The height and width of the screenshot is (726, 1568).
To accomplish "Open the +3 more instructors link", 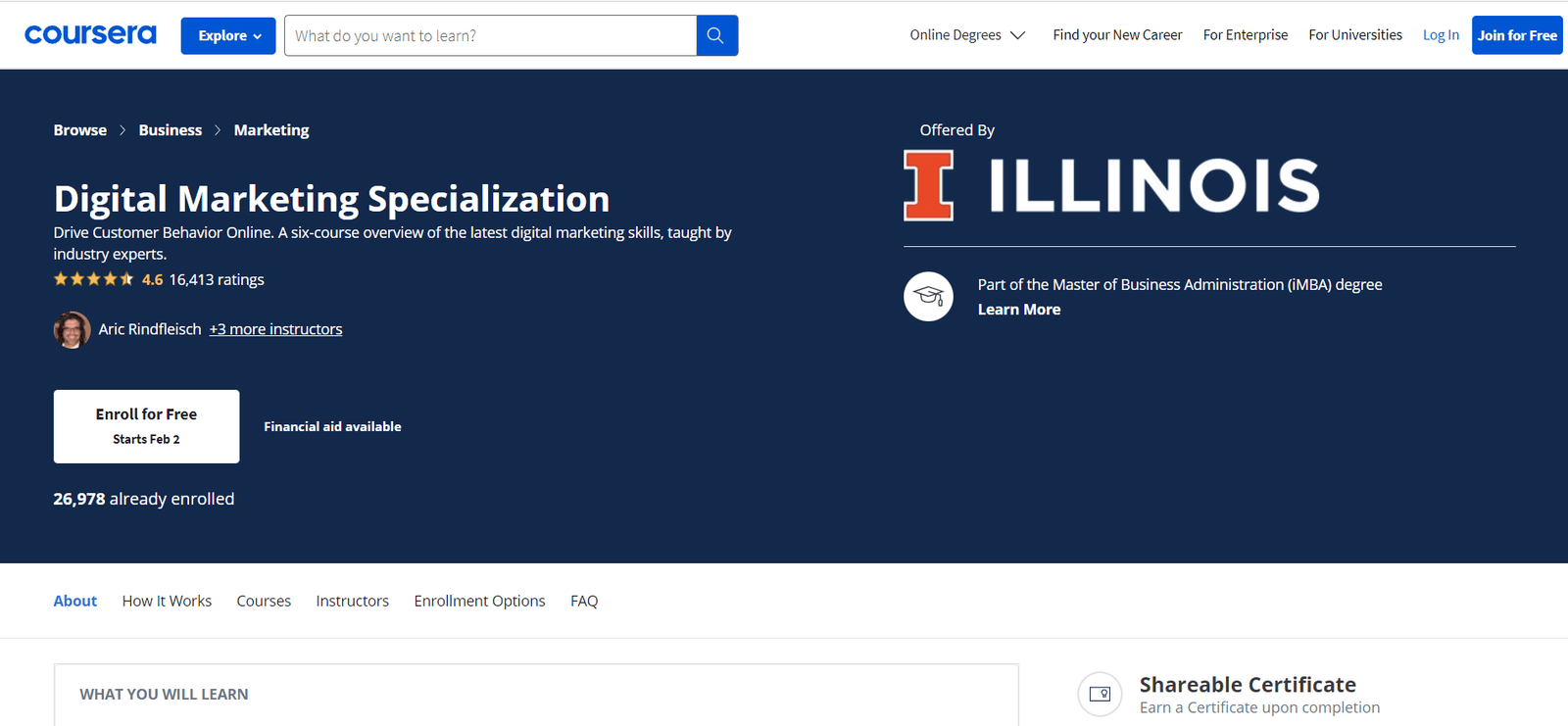I will (275, 329).
